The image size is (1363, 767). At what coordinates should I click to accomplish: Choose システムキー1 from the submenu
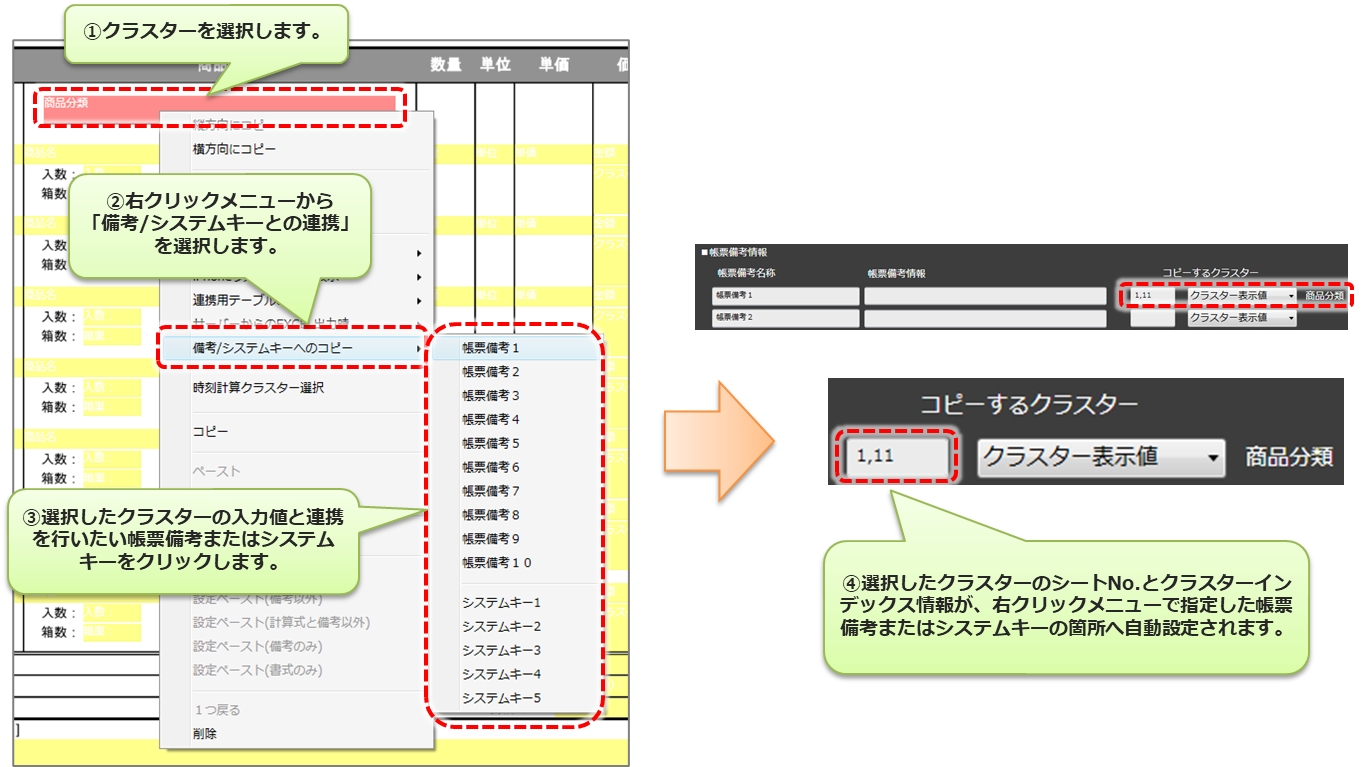(x=501, y=603)
